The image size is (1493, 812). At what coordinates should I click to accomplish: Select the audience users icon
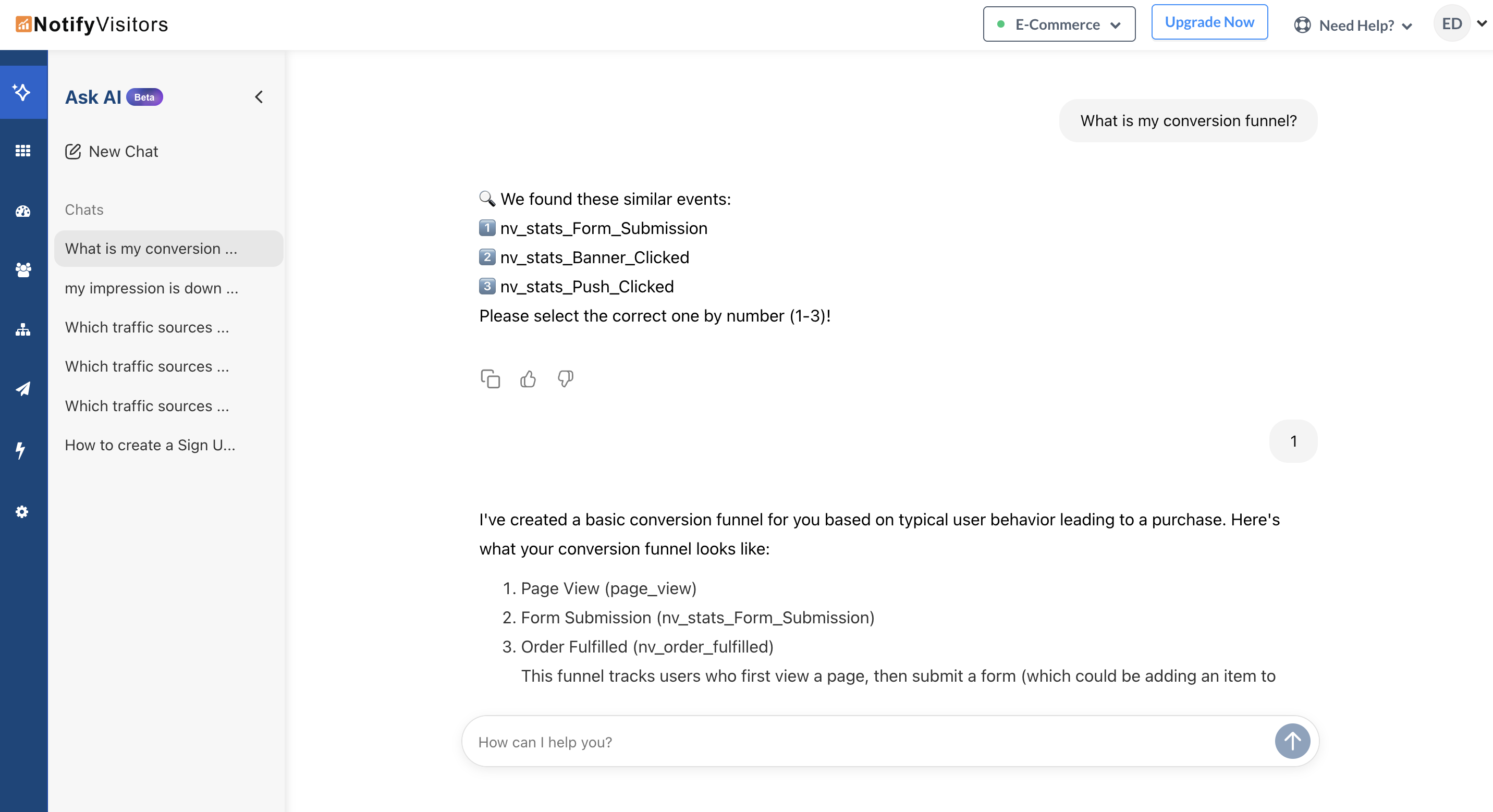(23, 270)
